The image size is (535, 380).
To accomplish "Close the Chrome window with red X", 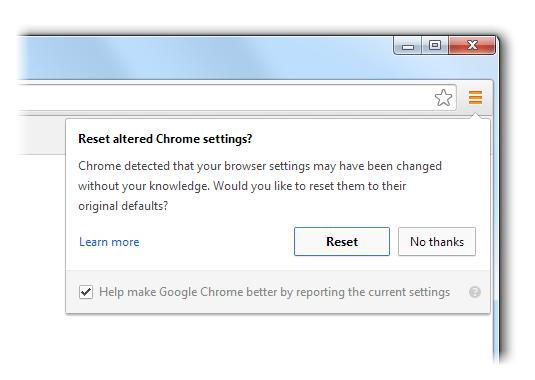I will pos(472,45).
